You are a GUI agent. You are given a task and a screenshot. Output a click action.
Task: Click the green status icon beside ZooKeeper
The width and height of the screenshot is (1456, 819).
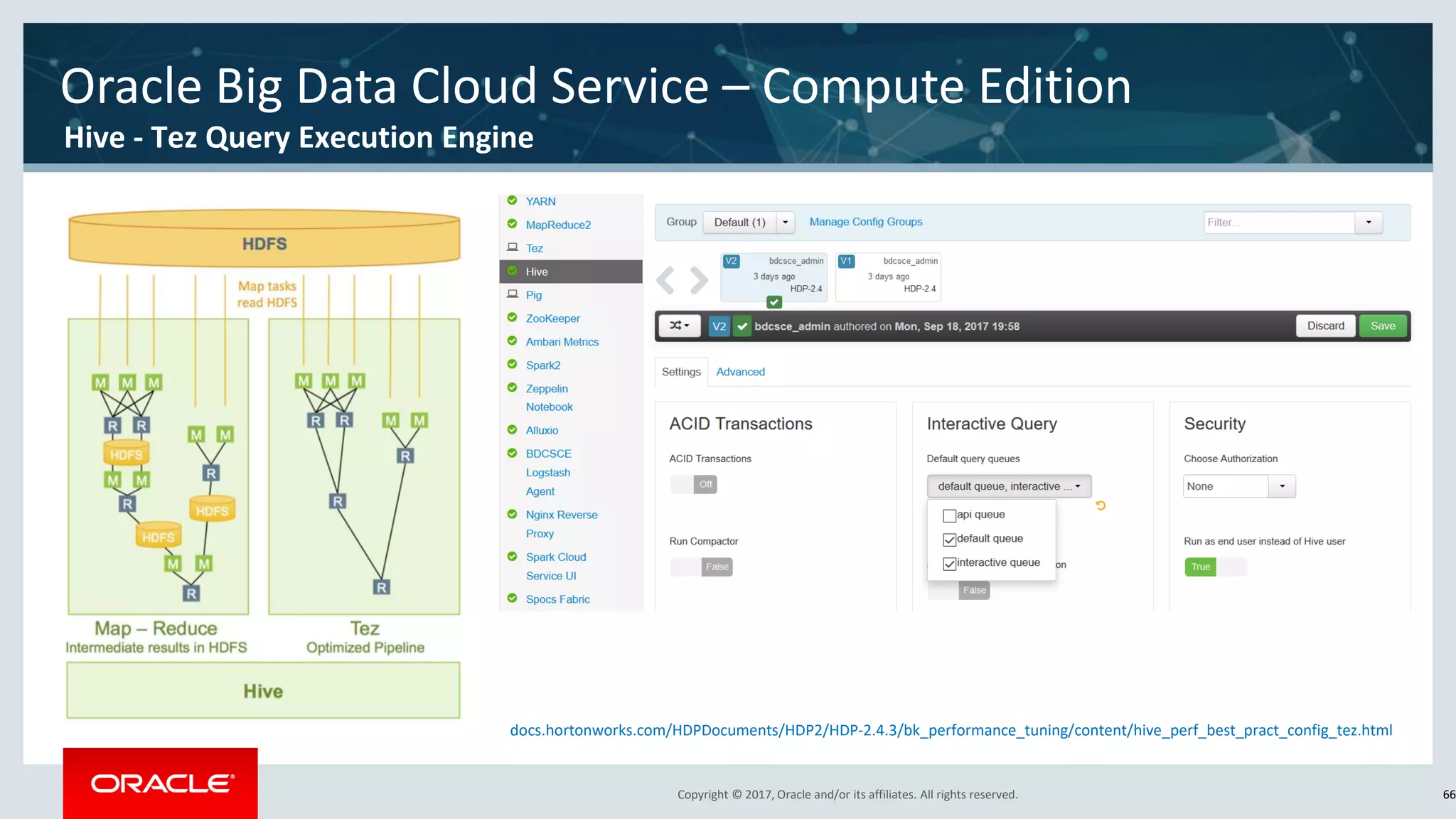[x=512, y=318]
